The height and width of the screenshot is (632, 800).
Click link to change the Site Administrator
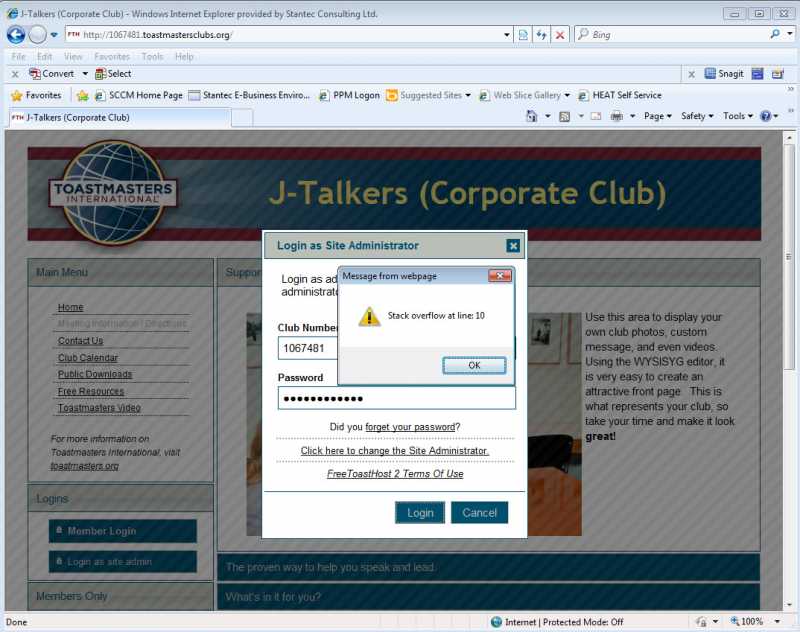[394, 450]
